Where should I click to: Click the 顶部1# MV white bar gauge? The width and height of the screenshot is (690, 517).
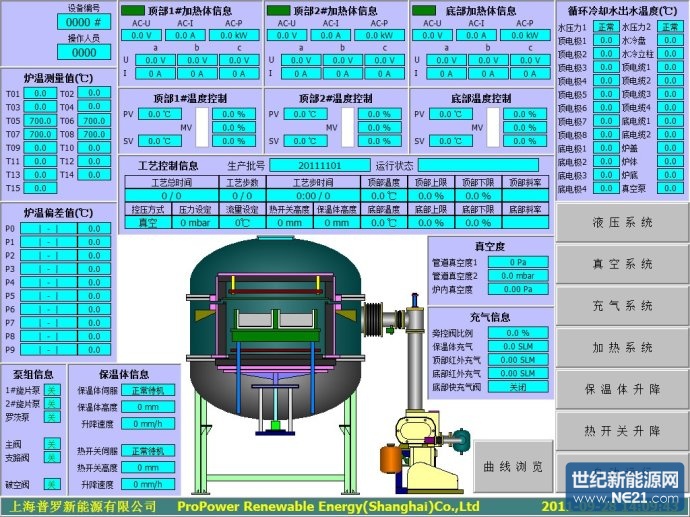(x=201, y=127)
